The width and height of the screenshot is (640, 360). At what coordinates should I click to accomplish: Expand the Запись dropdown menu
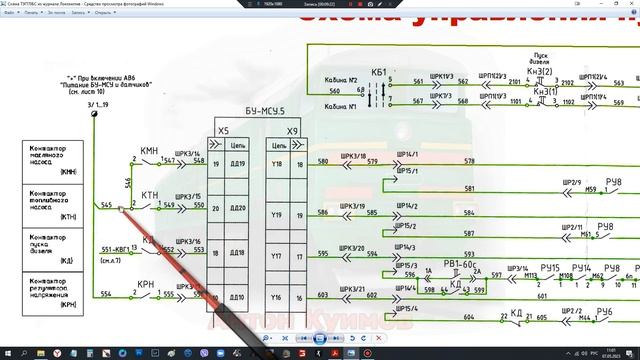tap(80, 13)
